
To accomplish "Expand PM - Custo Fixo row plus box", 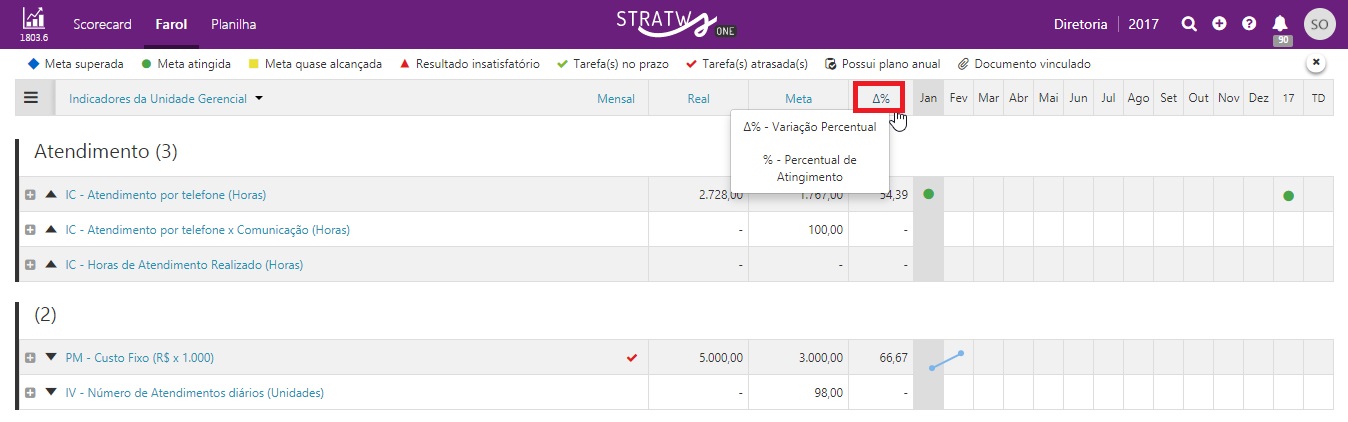I will (x=30, y=358).
